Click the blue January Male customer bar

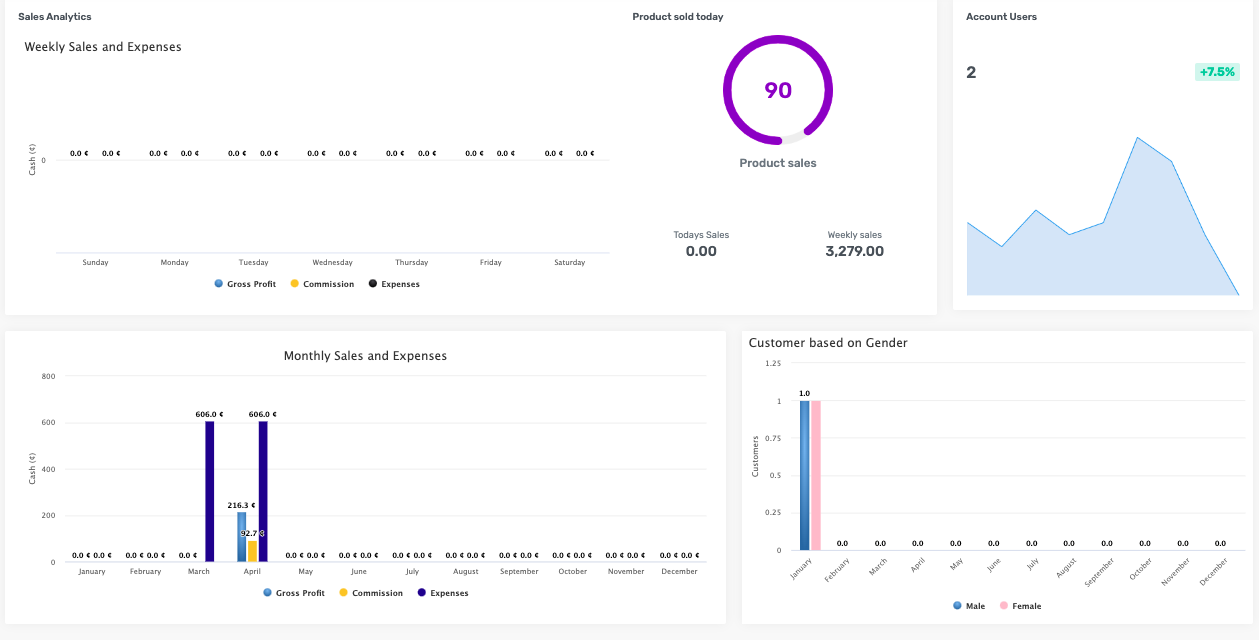click(x=804, y=475)
